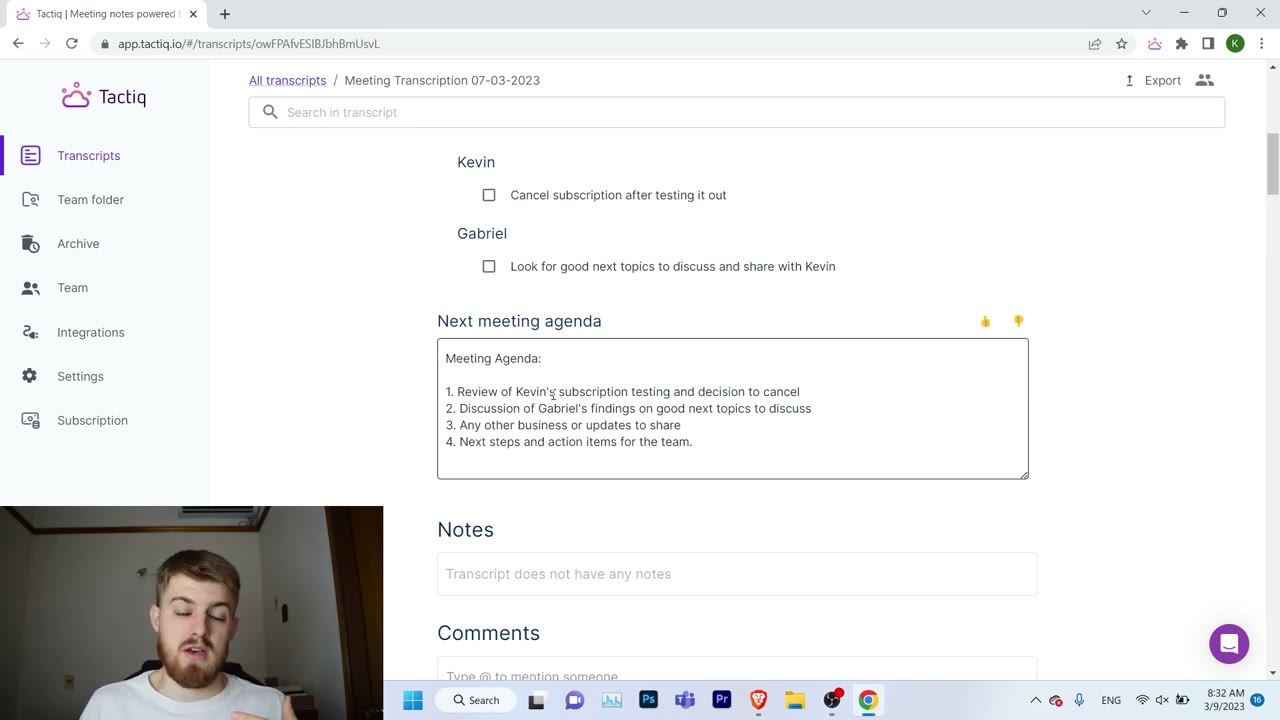Click the comment mention input field
Screen dimensions: 1280x720
pyautogui.click(x=737, y=669)
